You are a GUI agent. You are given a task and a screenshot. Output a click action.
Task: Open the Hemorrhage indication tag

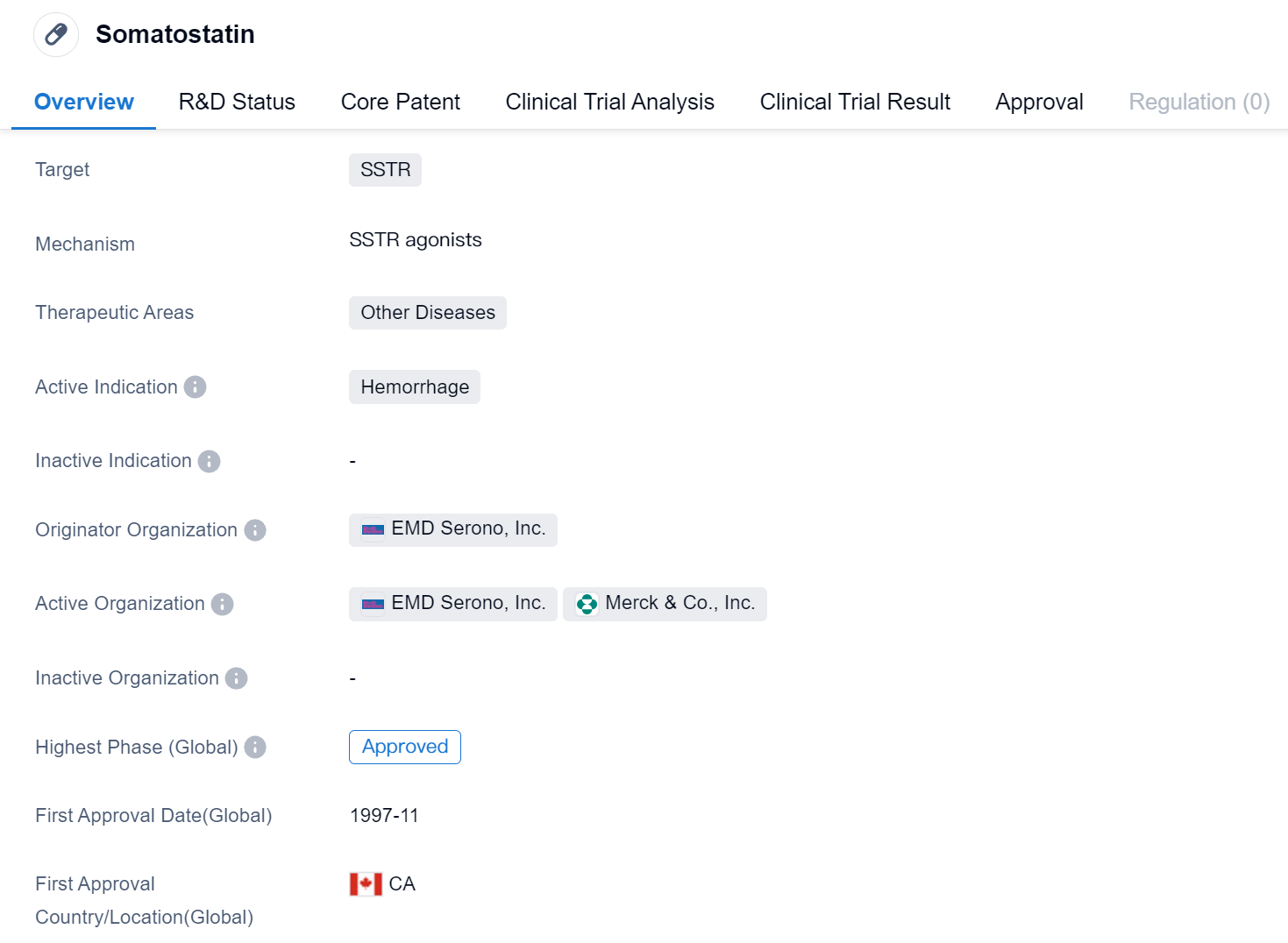[415, 387]
